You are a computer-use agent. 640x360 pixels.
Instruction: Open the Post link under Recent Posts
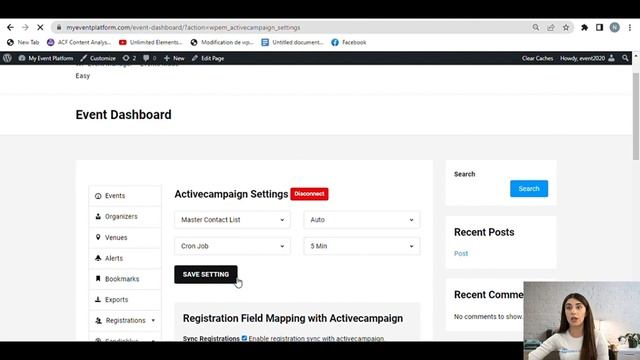461,253
